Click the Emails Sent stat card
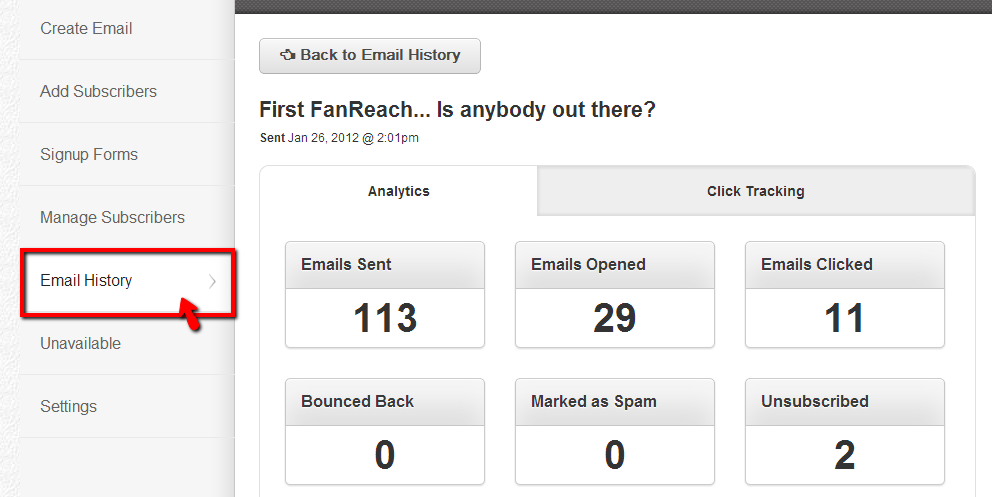The width and height of the screenshot is (992, 497). 385,295
